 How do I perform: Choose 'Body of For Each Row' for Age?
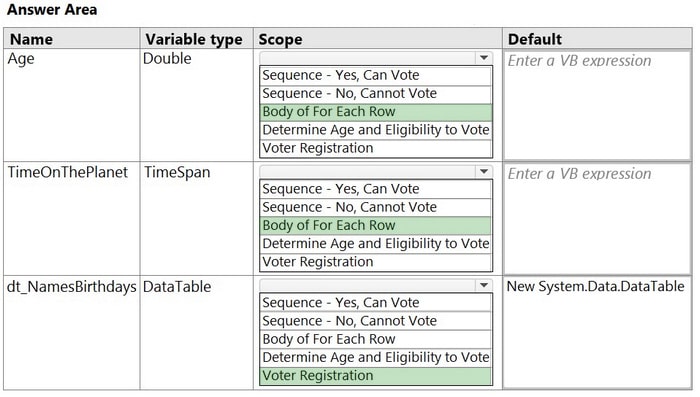pos(376,112)
